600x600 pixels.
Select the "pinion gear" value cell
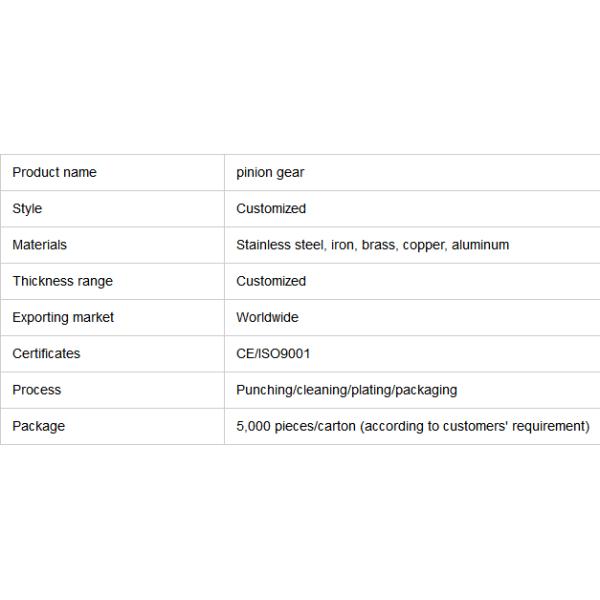coord(270,172)
